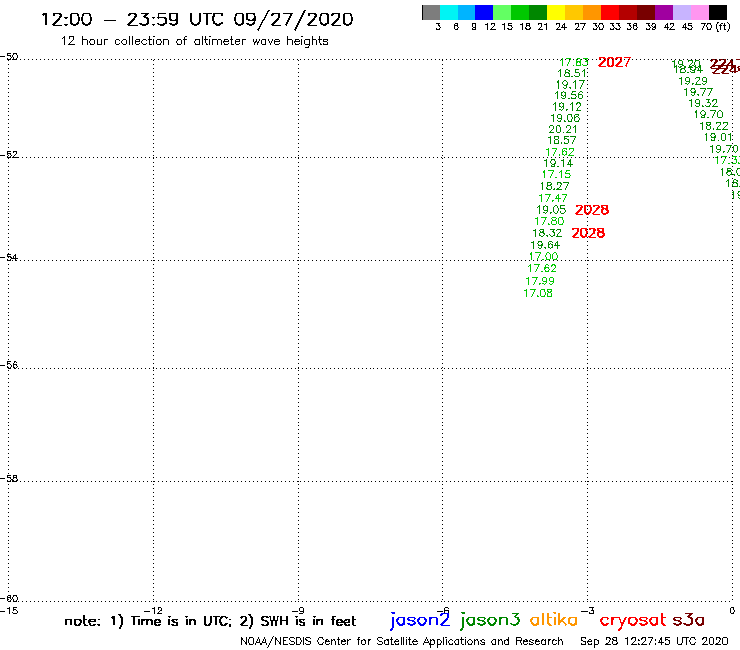Click the -12 longitude axis label
740x650 pixels.
[x=153, y=611]
